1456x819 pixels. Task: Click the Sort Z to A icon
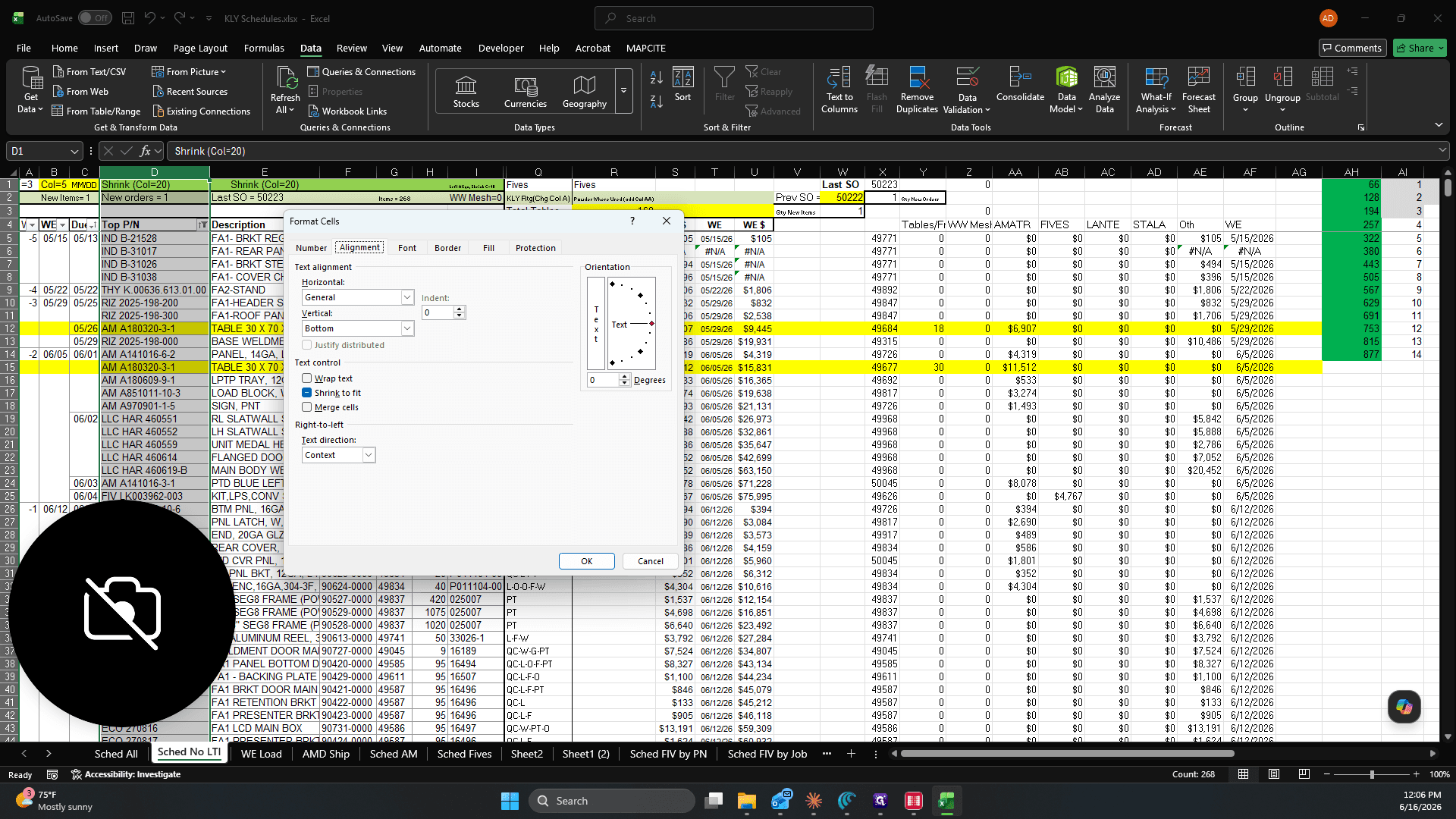coord(657,101)
